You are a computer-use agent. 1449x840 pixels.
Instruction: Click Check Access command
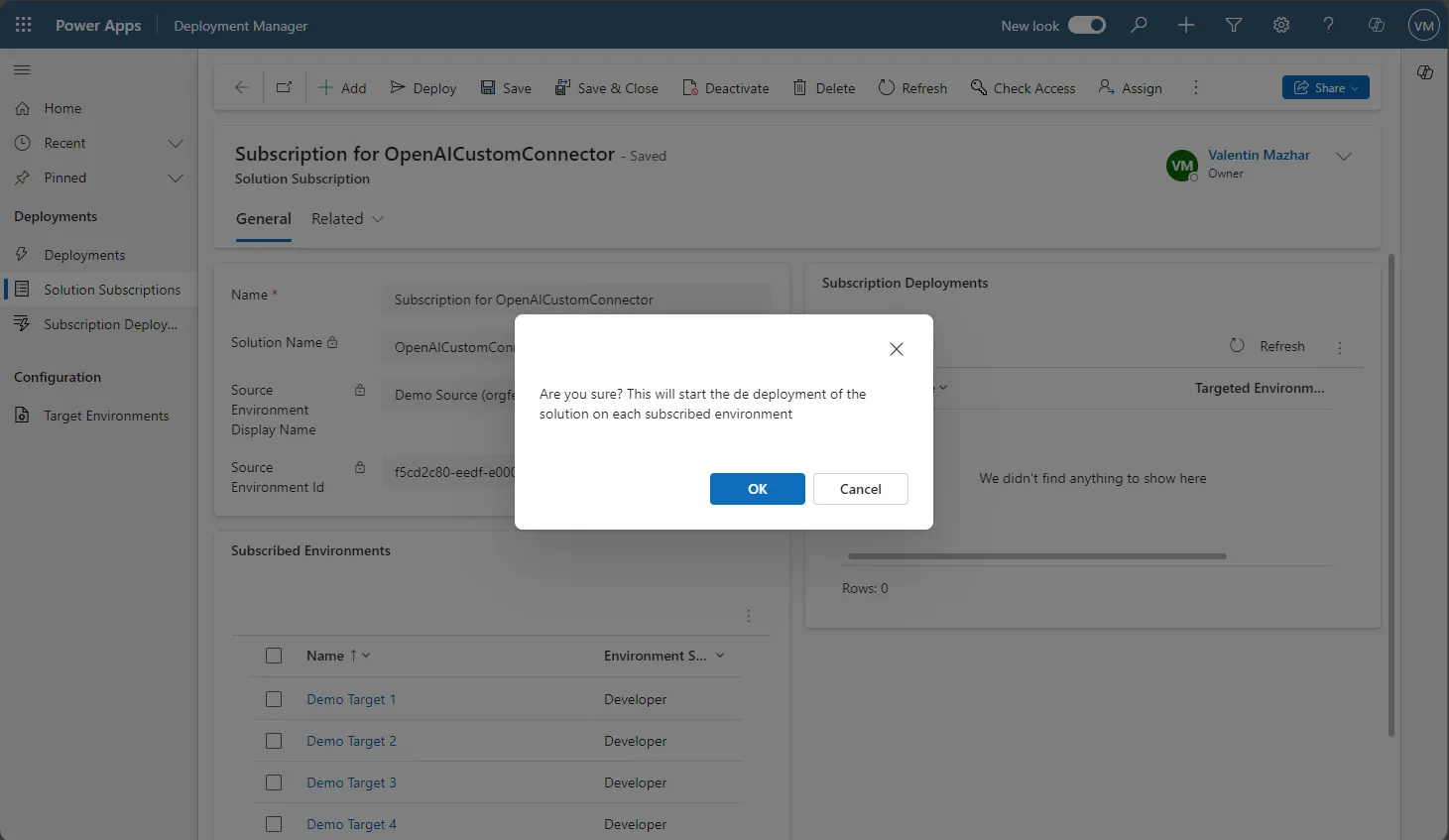coord(1023,88)
